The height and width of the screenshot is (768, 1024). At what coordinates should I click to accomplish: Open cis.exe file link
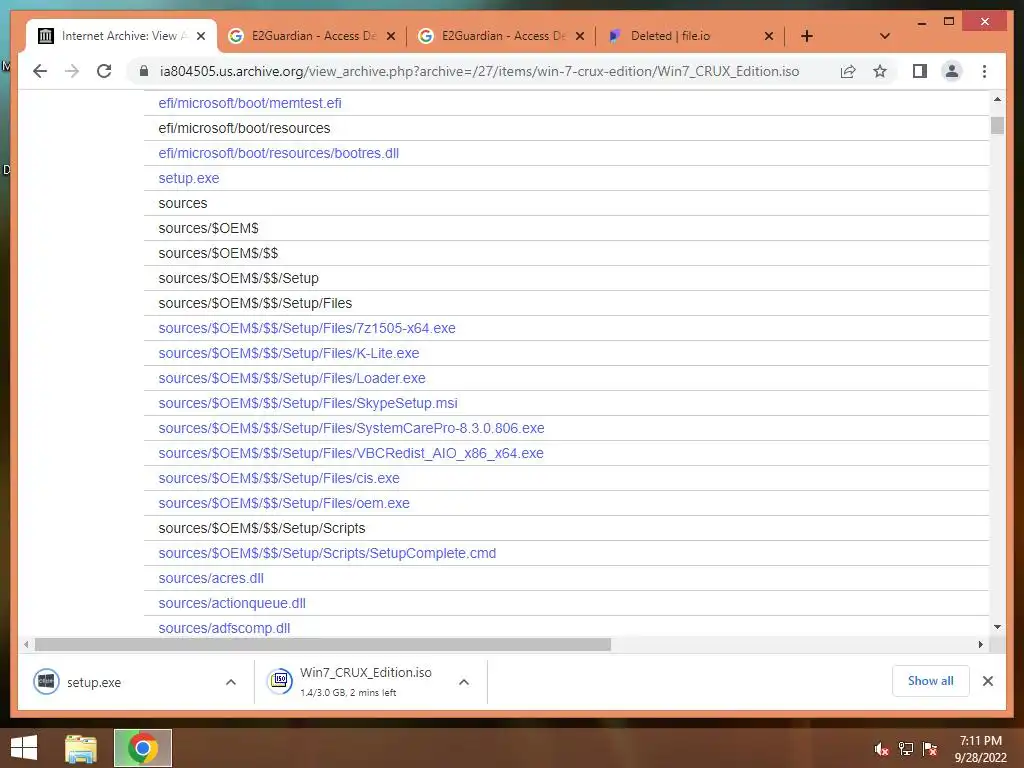[x=279, y=478]
